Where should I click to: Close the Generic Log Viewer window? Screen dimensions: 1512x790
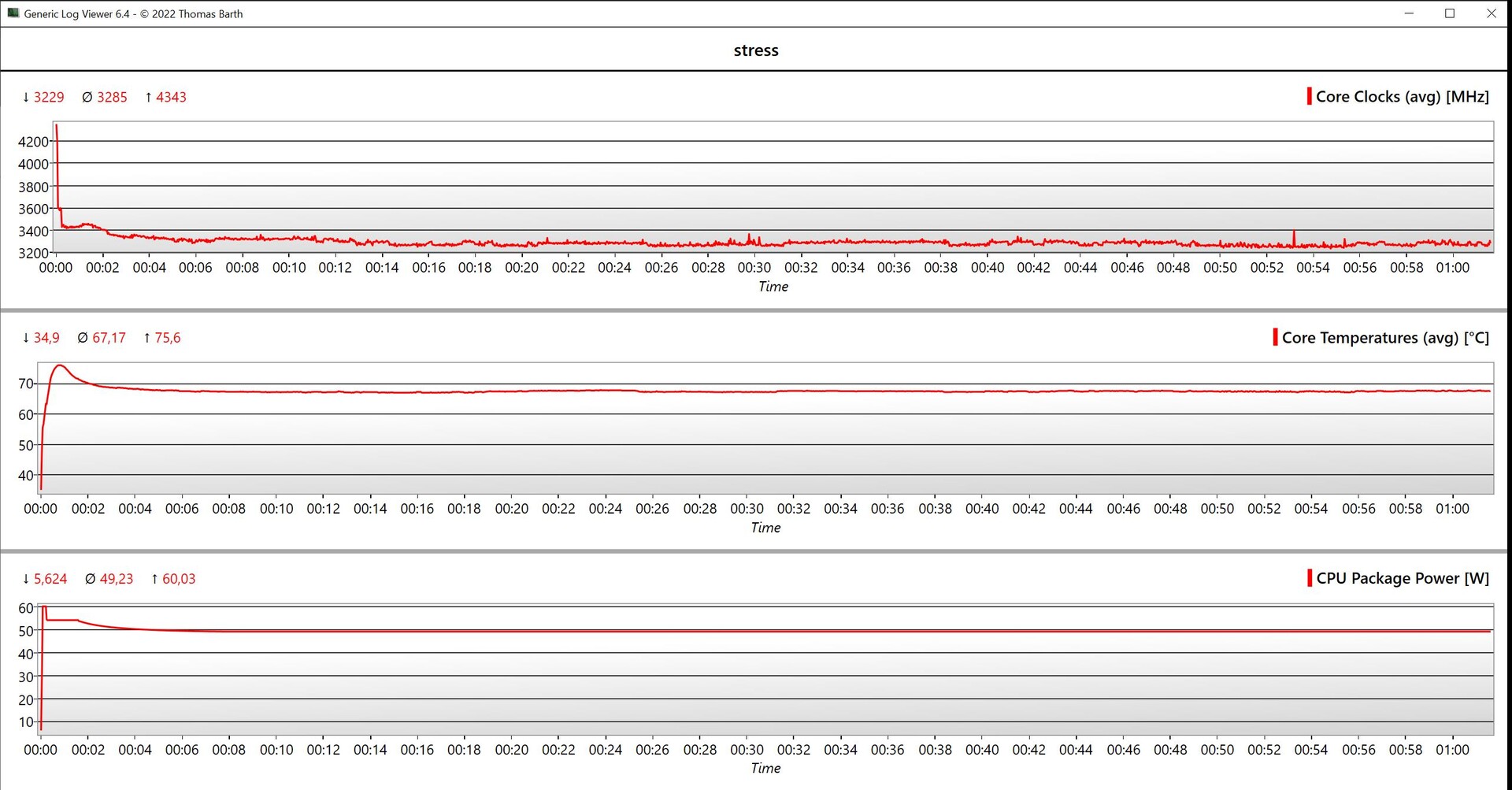1491,13
